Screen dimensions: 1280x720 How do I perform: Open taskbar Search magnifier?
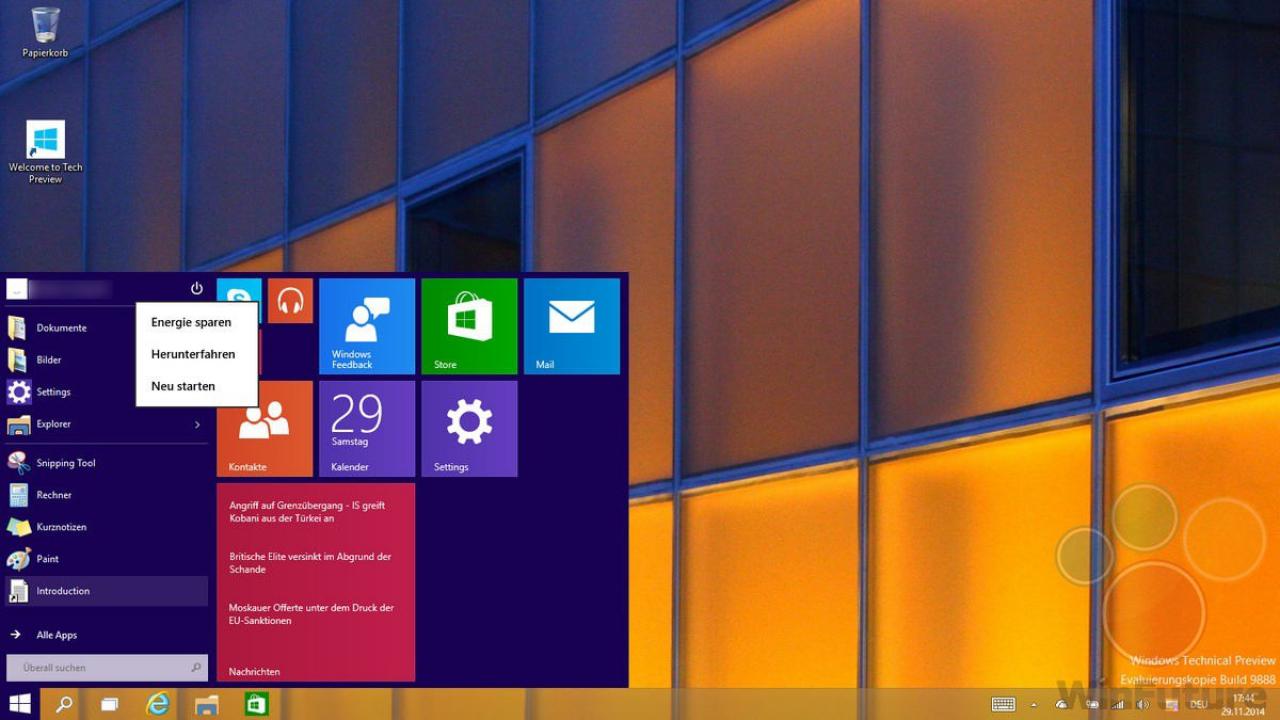coord(63,704)
